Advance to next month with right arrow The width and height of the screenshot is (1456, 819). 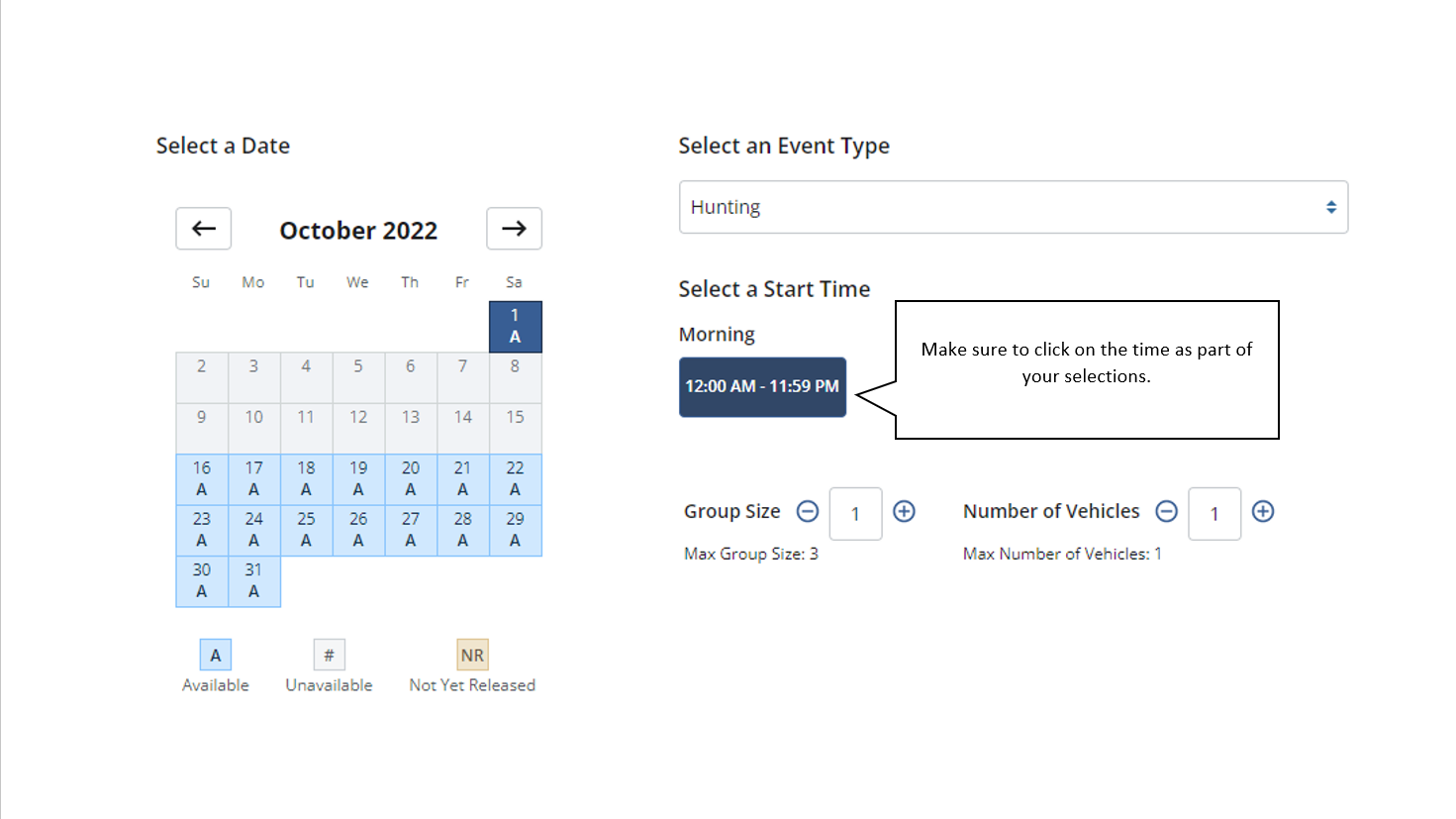coord(514,229)
